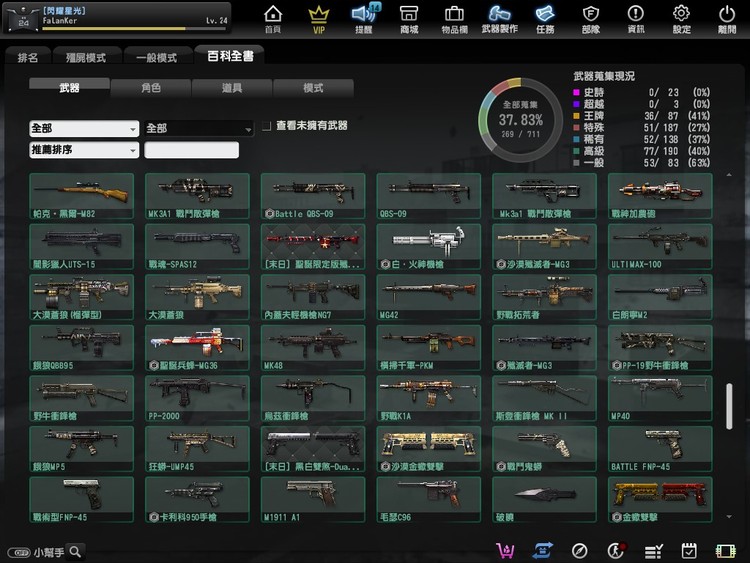Select the 角色 sub-tab
The image size is (750, 563).
point(151,88)
